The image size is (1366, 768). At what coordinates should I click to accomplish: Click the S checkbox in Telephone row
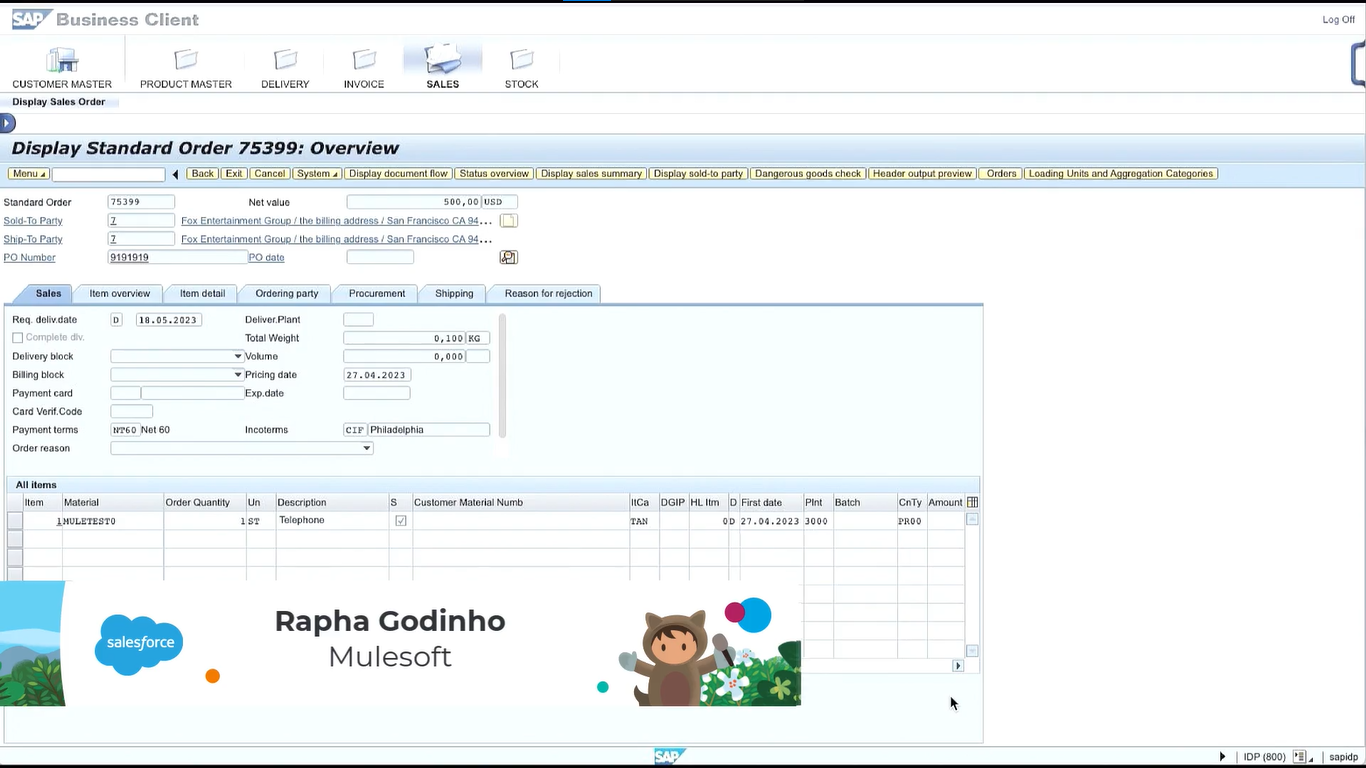point(401,521)
